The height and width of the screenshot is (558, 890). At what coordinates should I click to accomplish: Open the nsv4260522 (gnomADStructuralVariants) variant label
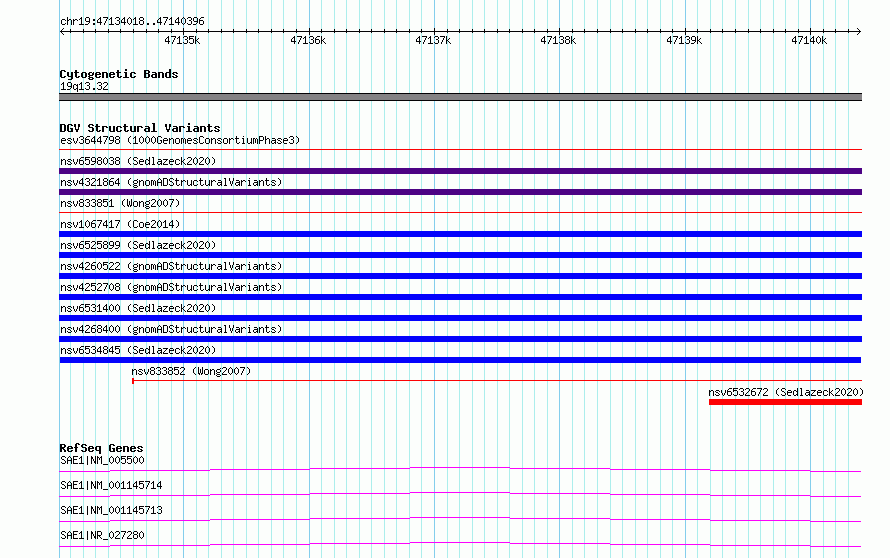[171, 266]
